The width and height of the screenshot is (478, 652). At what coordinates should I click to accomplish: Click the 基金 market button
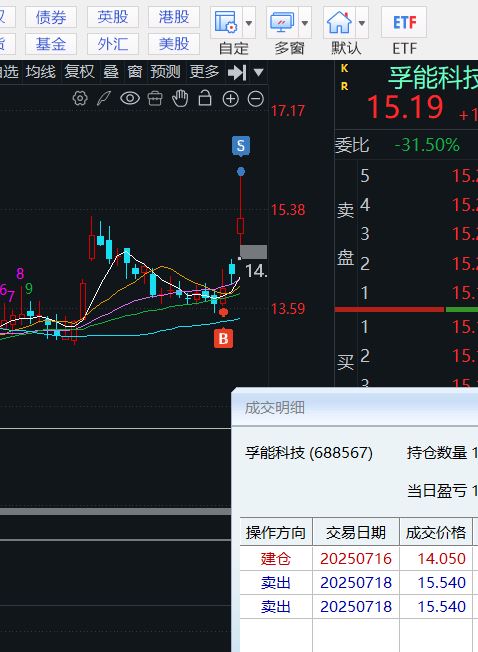click(51, 44)
